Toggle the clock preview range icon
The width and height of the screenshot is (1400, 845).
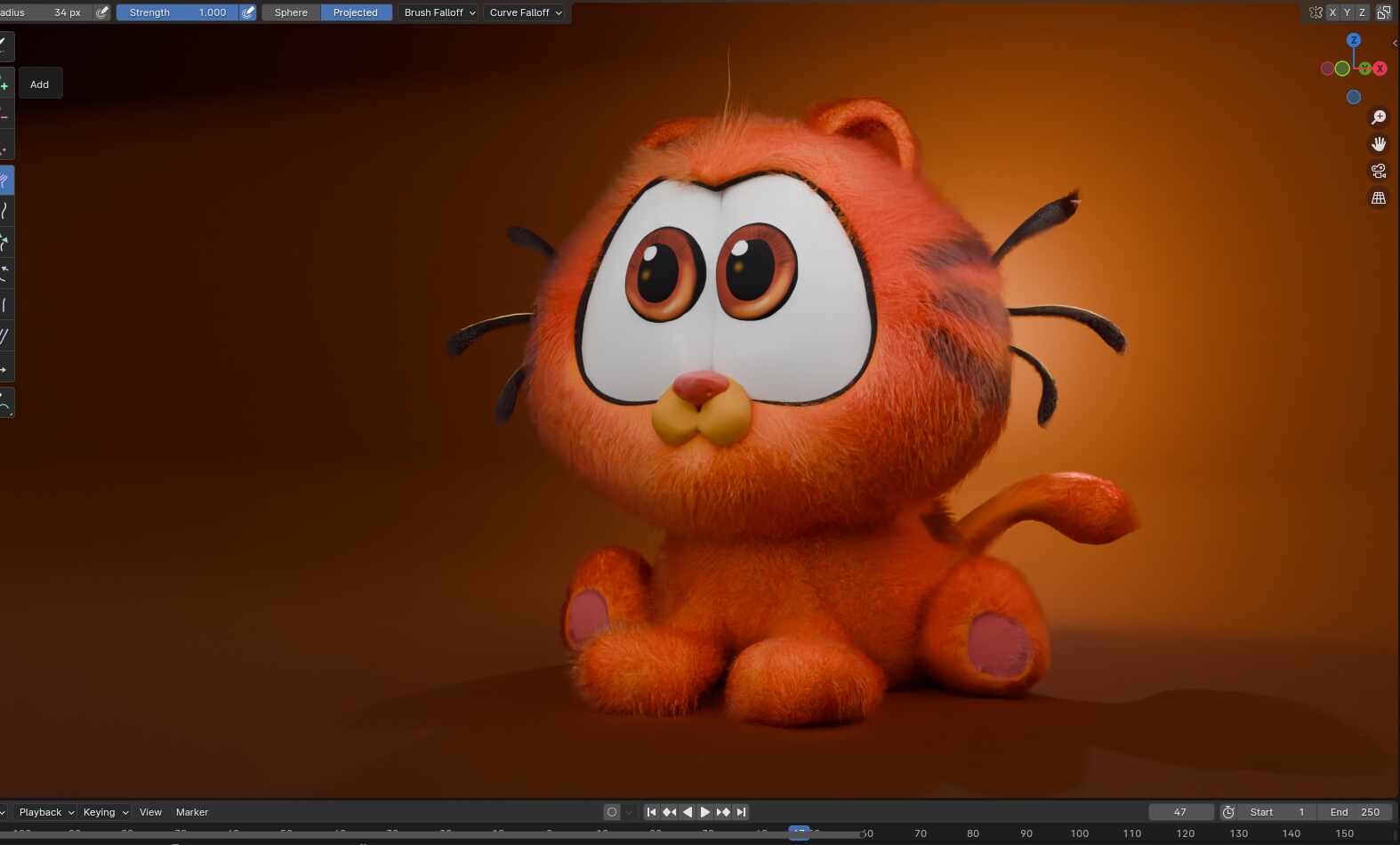click(x=1228, y=812)
